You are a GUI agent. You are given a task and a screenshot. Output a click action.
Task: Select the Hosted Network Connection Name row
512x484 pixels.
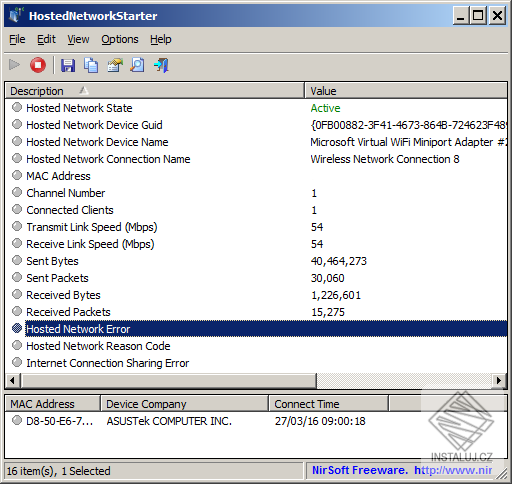[x=256, y=159]
